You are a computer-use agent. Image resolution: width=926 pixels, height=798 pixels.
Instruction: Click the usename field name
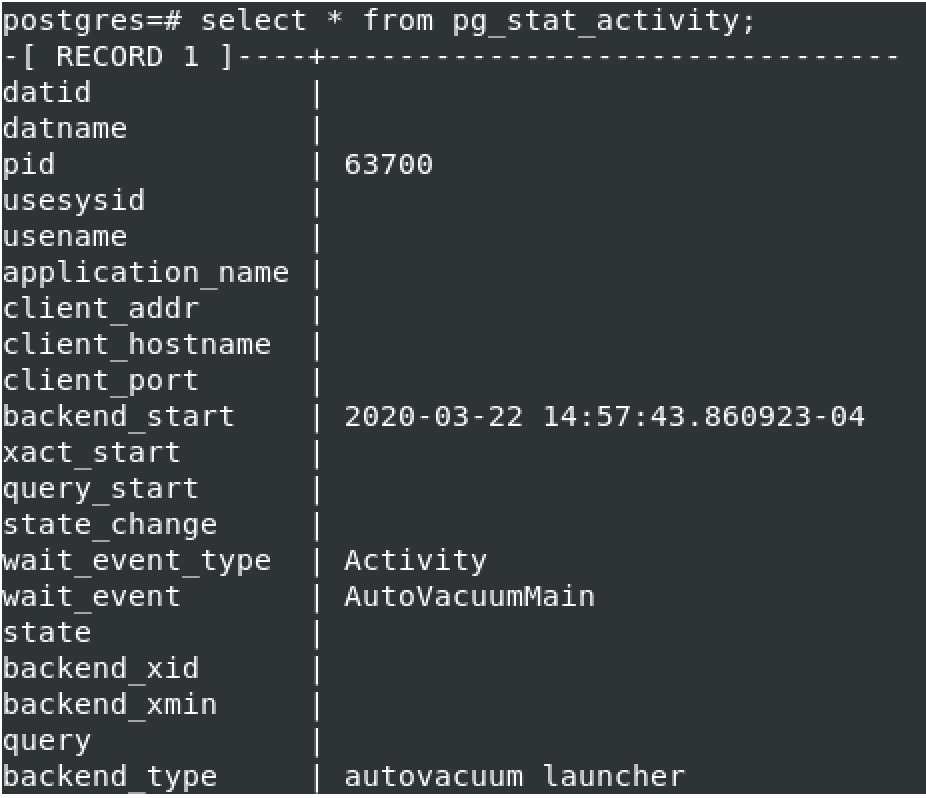point(65,237)
